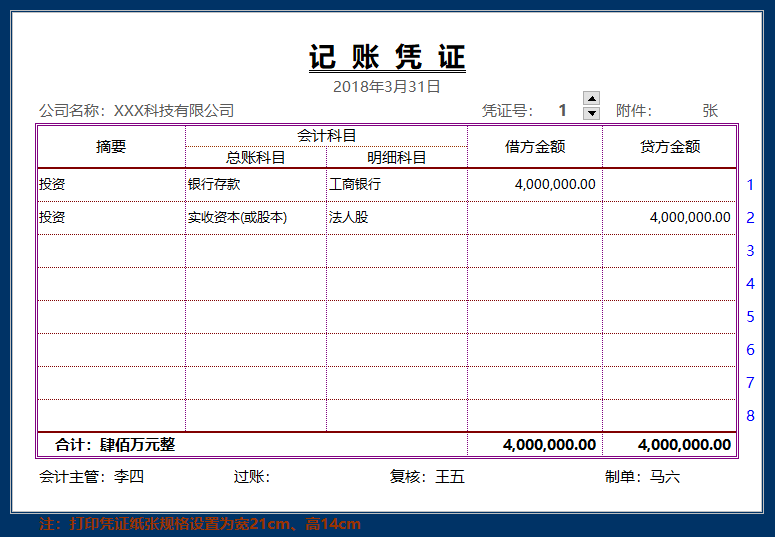
Task: Select the date 2018年3月31日
Action: (387, 87)
